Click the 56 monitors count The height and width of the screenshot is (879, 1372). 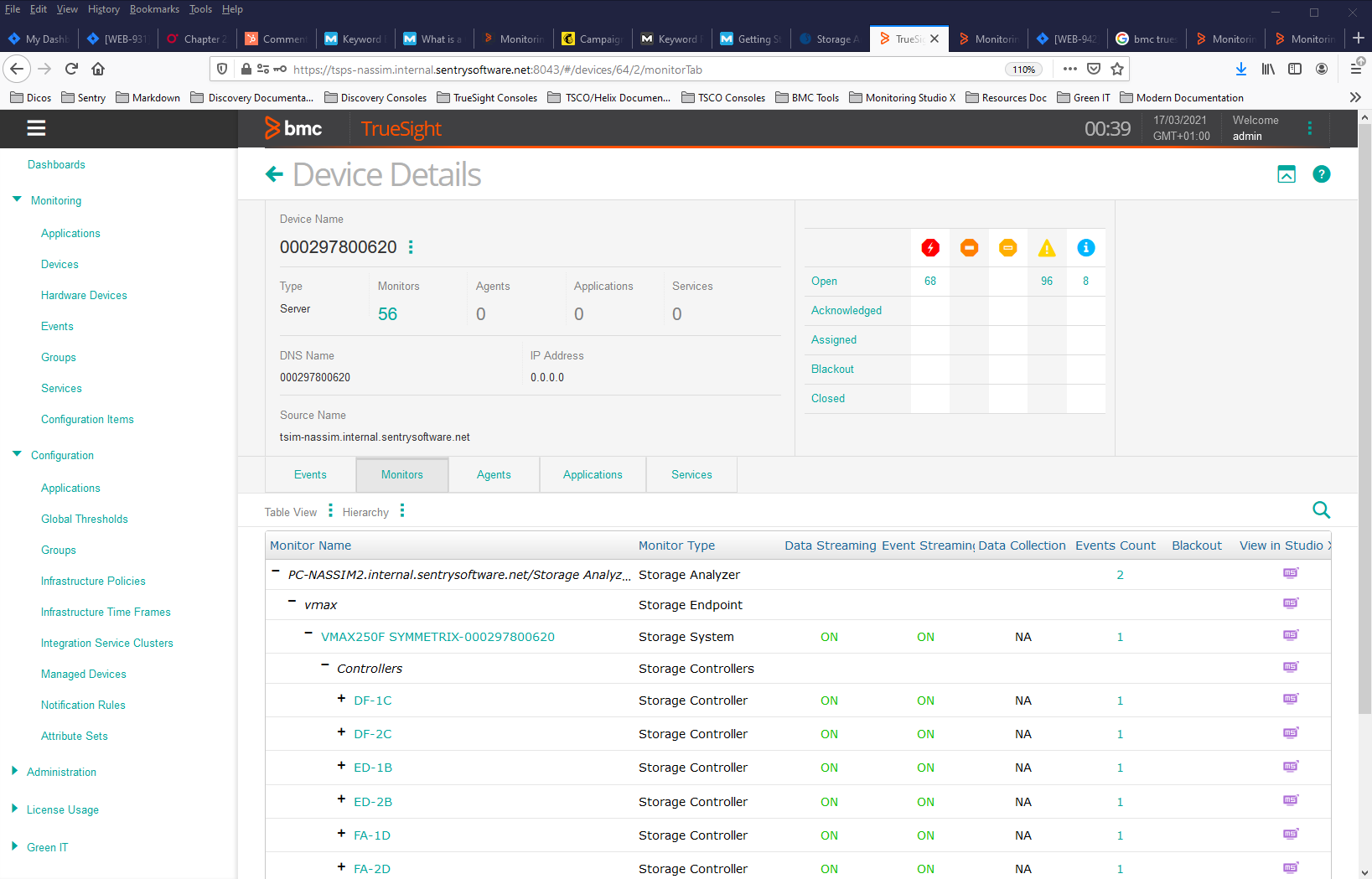point(387,314)
